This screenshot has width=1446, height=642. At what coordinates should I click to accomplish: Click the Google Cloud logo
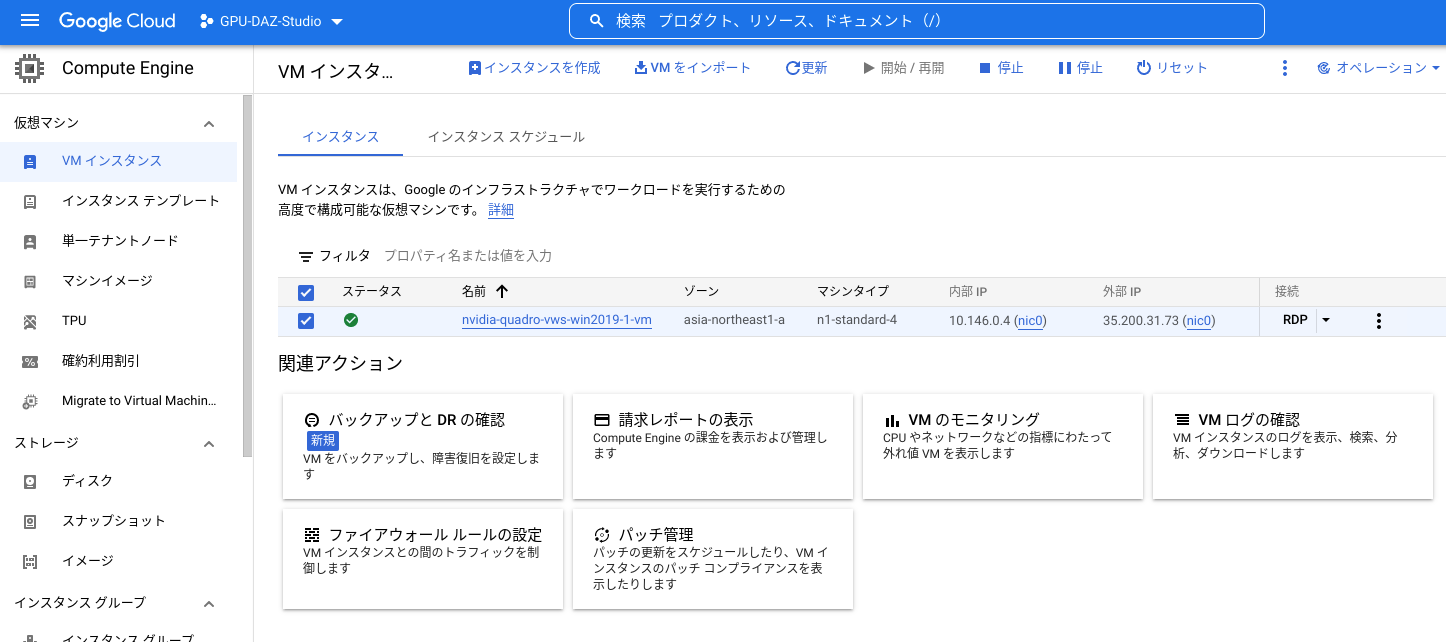coord(117,21)
